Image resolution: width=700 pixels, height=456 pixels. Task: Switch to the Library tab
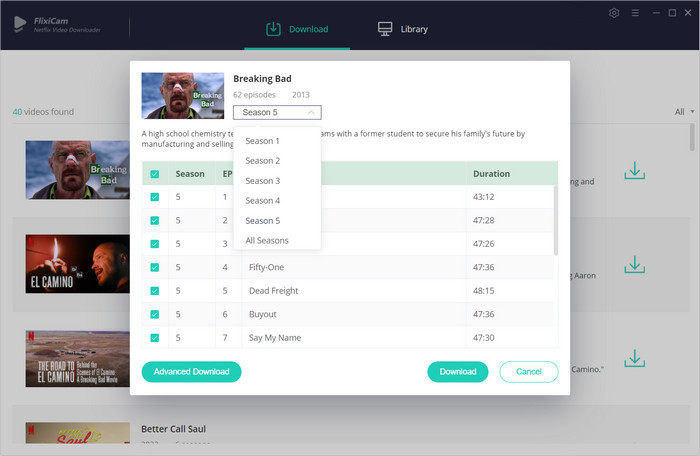pos(403,29)
